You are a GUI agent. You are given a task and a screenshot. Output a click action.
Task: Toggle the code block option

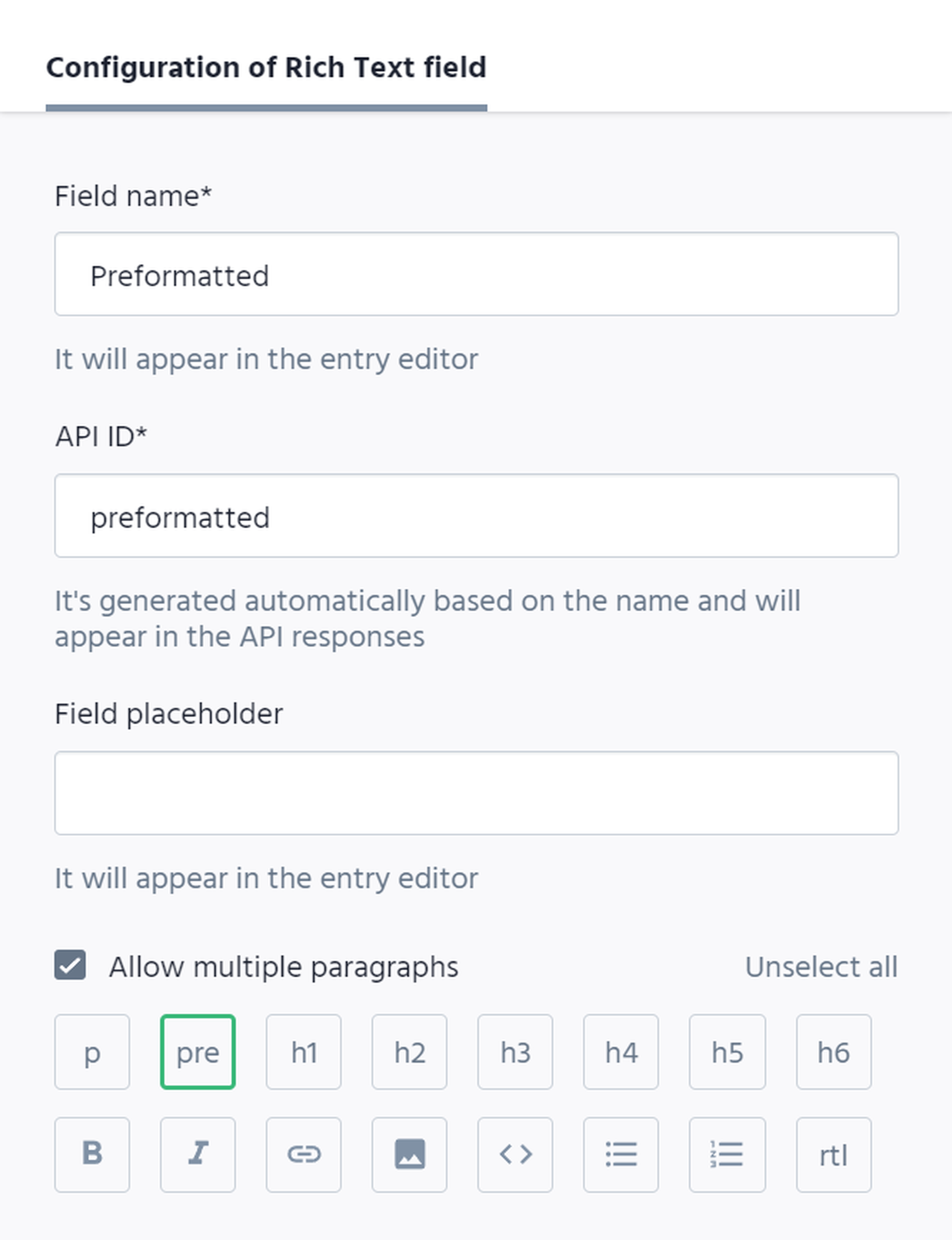click(x=515, y=1154)
